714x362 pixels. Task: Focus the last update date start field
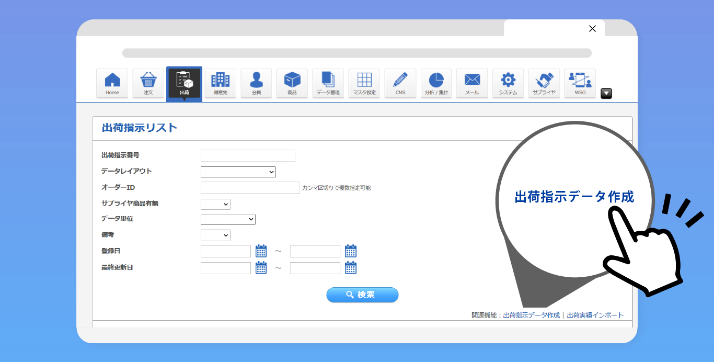(226, 268)
